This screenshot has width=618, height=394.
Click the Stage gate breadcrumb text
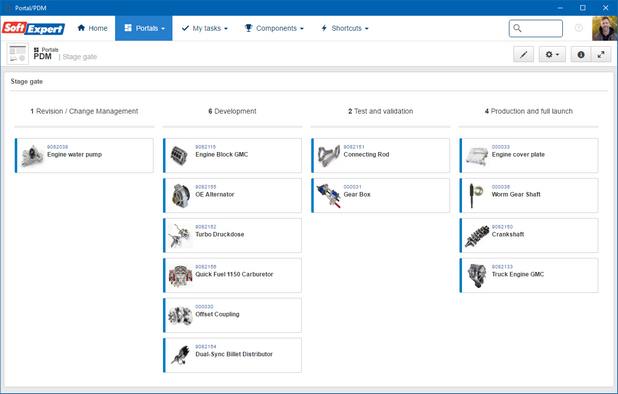click(x=80, y=57)
